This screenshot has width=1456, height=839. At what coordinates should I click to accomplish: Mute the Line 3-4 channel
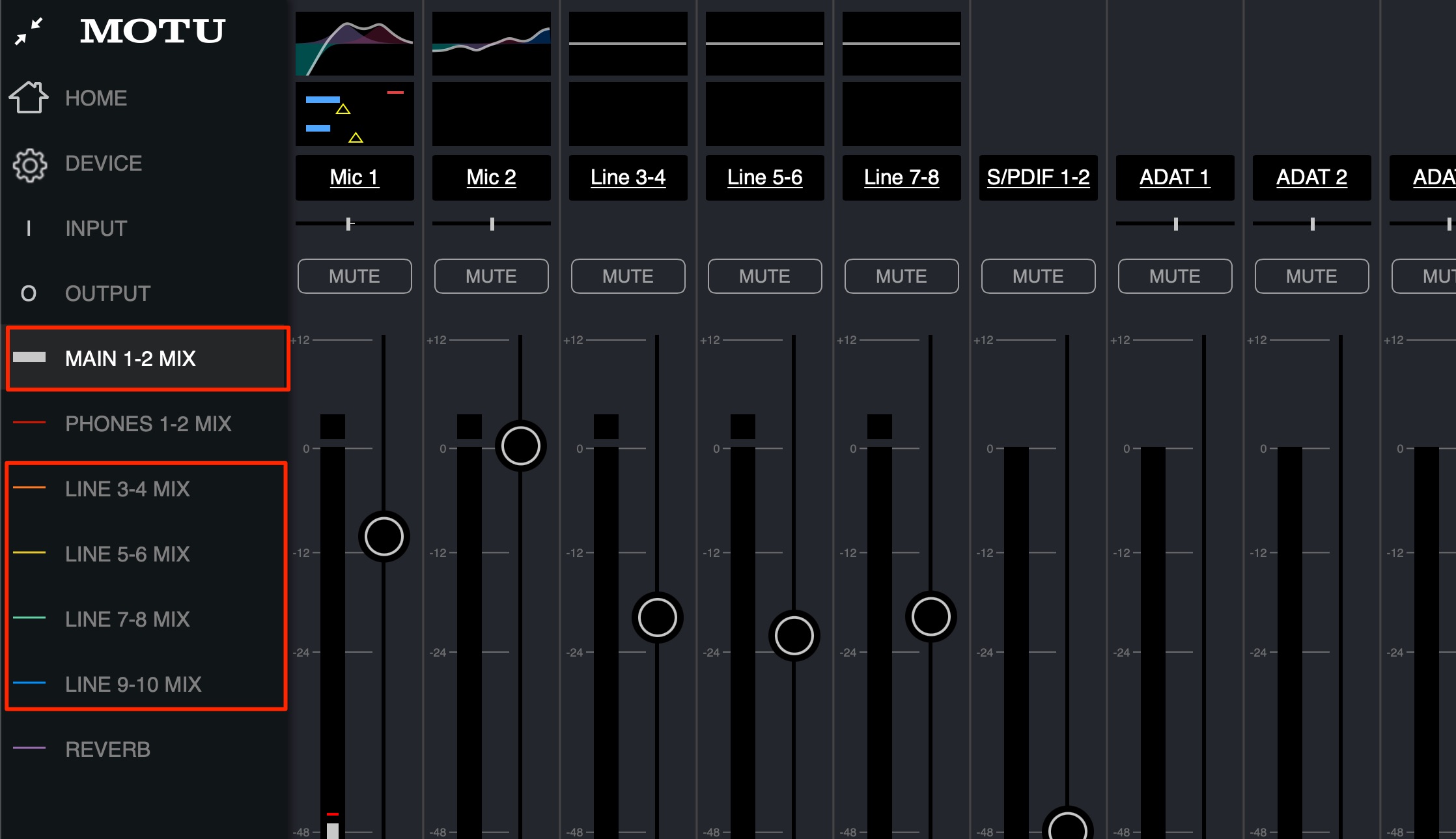click(628, 276)
